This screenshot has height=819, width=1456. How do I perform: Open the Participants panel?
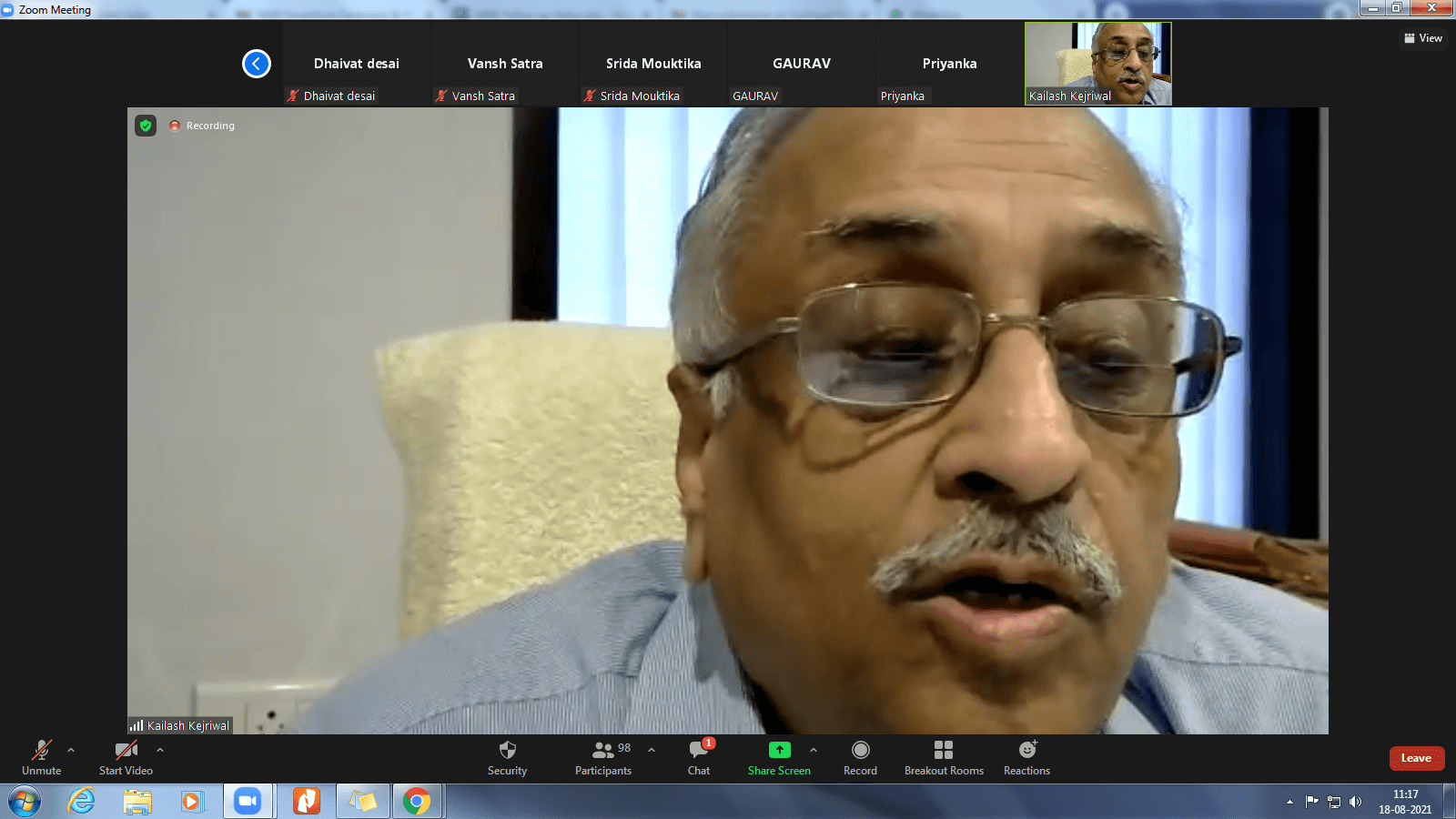pos(602,751)
